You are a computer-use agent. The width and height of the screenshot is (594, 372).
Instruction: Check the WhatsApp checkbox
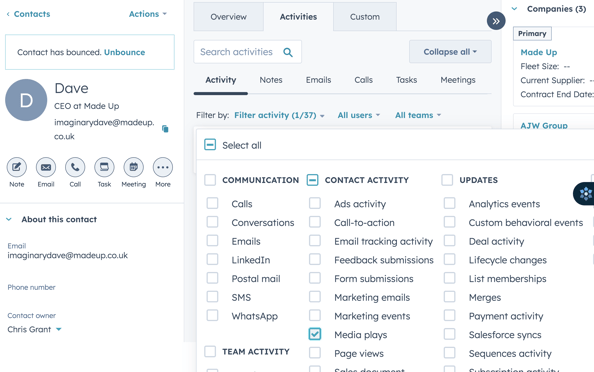pos(213,315)
